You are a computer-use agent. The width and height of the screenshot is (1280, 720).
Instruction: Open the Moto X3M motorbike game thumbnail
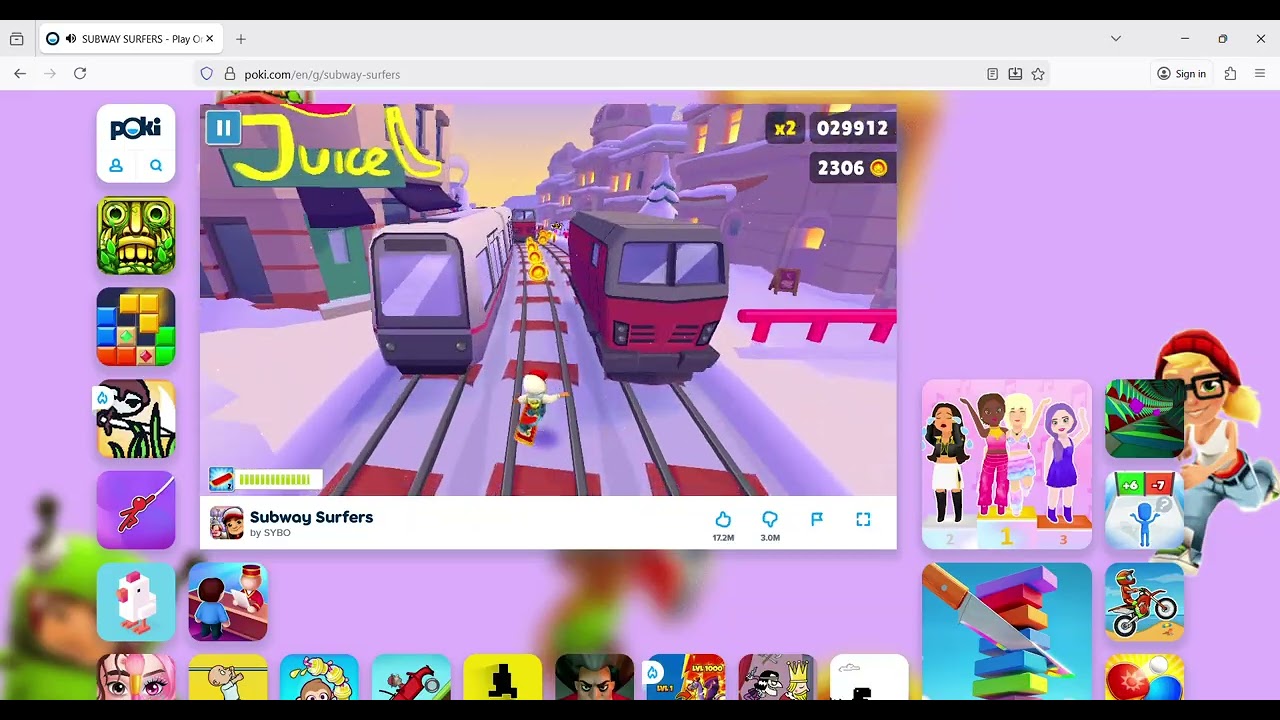click(x=1144, y=602)
